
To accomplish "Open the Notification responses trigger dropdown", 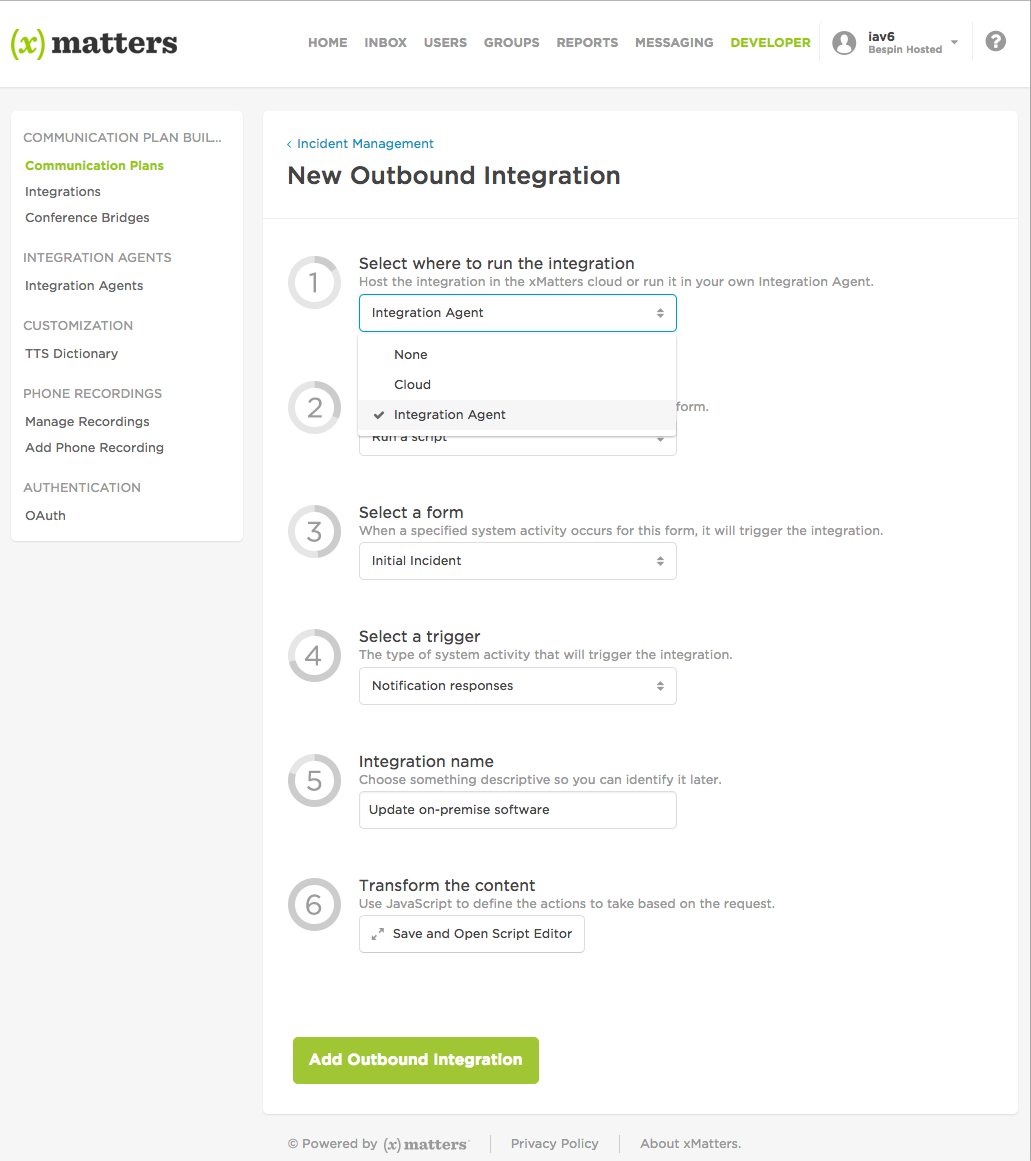I will point(518,686).
